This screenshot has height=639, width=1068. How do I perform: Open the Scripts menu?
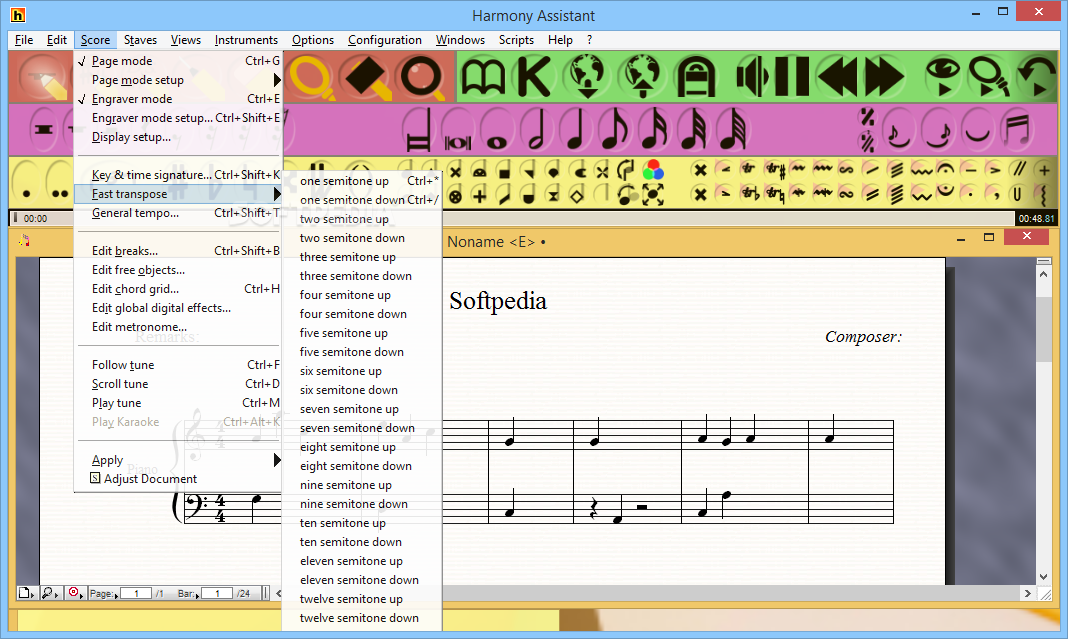point(516,40)
